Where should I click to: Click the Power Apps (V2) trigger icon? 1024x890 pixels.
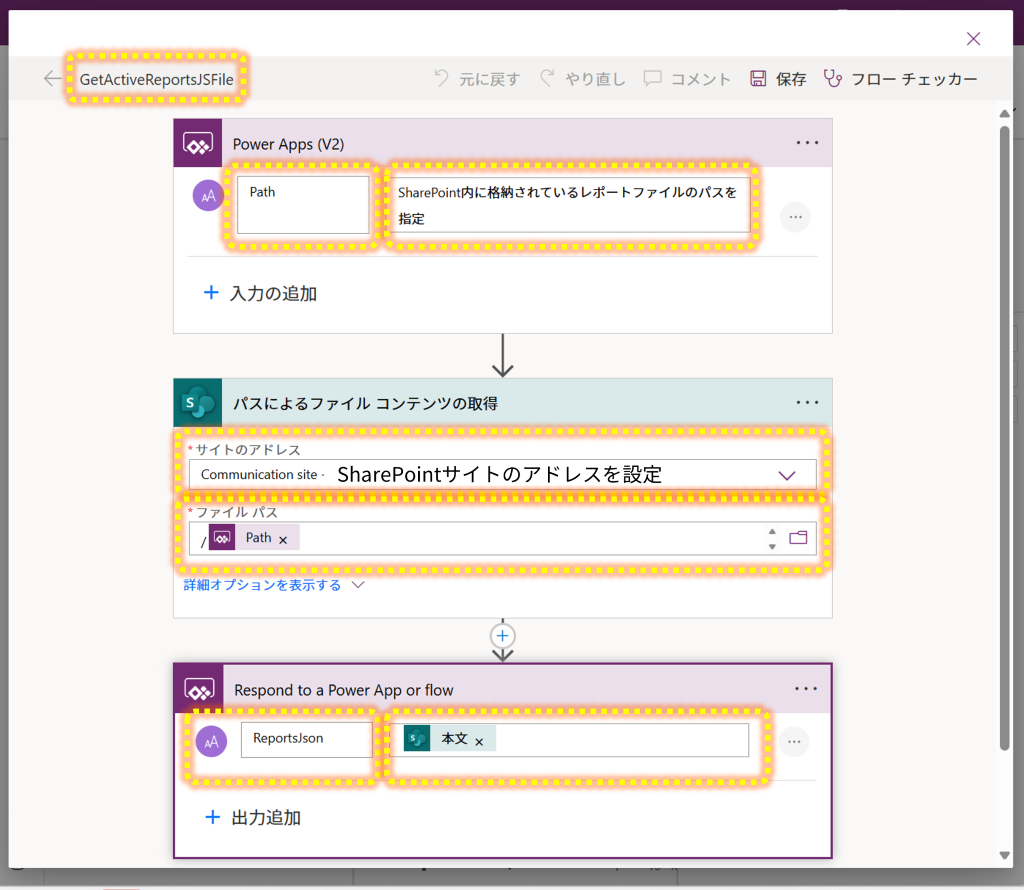[x=198, y=143]
